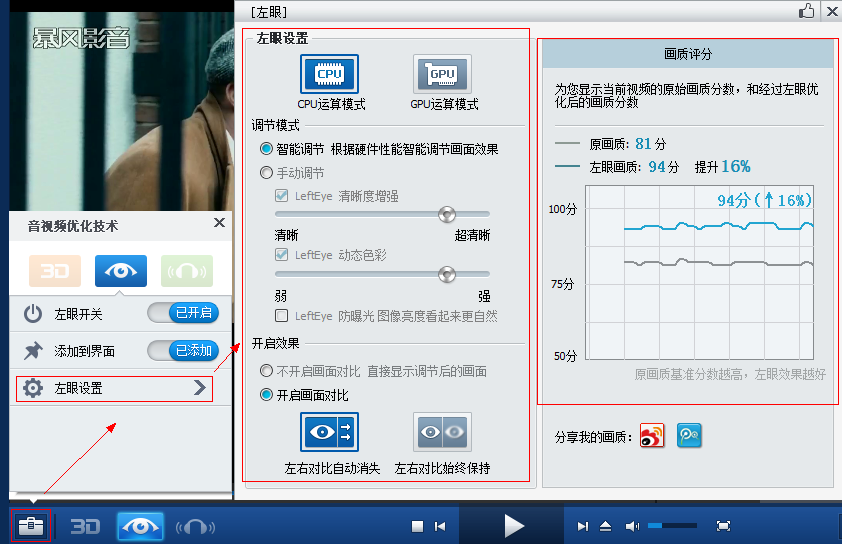Toggle fullscreen button in player bar
Image resolution: width=842 pixels, height=544 pixels.
pos(724,526)
